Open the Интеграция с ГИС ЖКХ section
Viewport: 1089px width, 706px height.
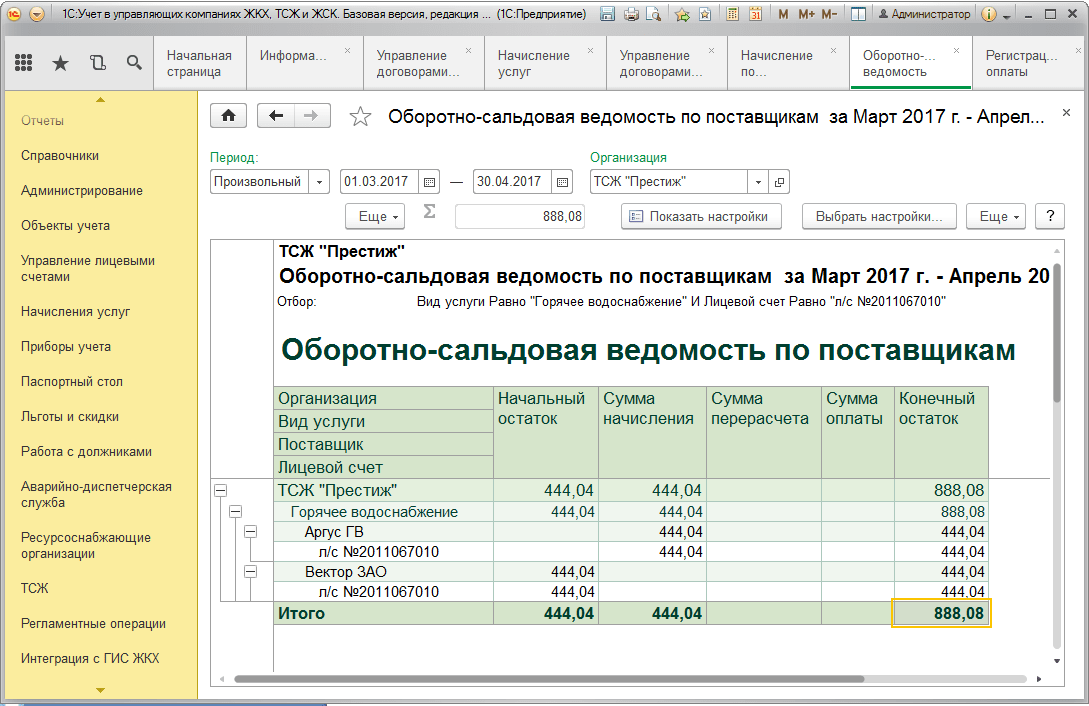90,658
